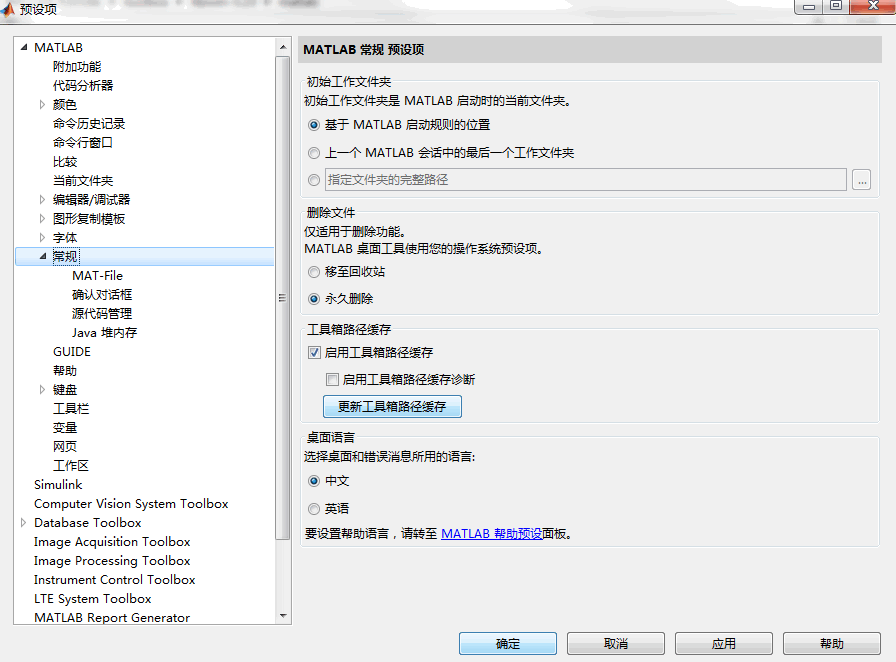Click the MATLAB logo icon in the title bar
Viewport: 896px width, 662px height.
click(7, 9)
